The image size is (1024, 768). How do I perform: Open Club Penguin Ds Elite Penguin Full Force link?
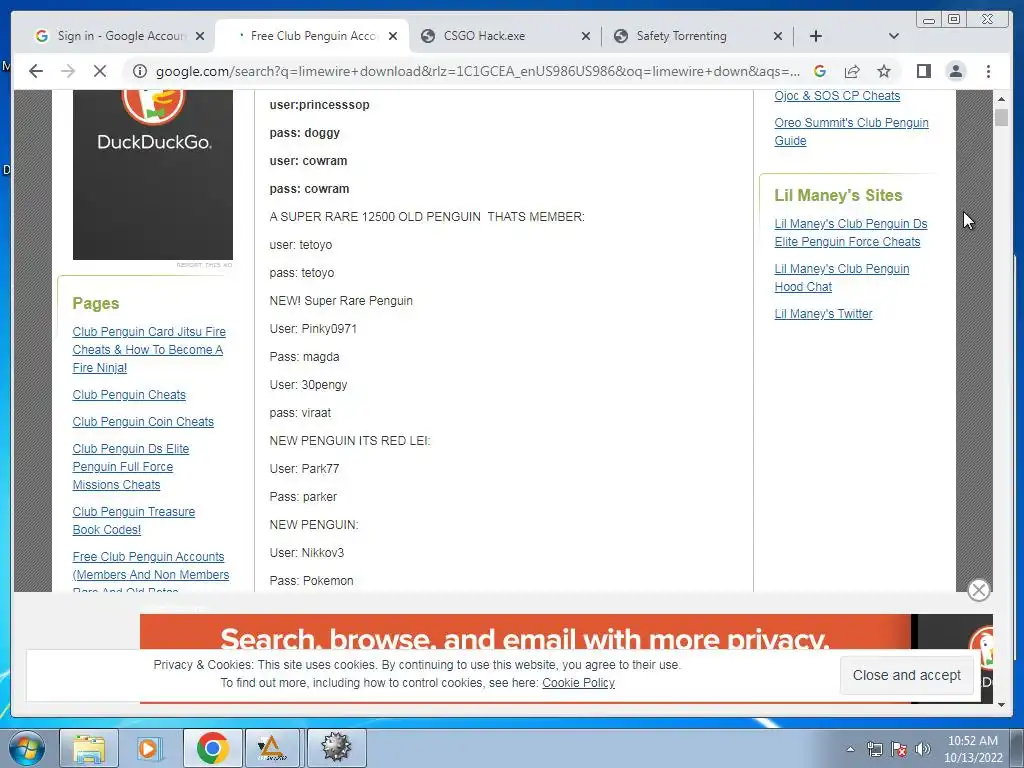coord(131,466)
